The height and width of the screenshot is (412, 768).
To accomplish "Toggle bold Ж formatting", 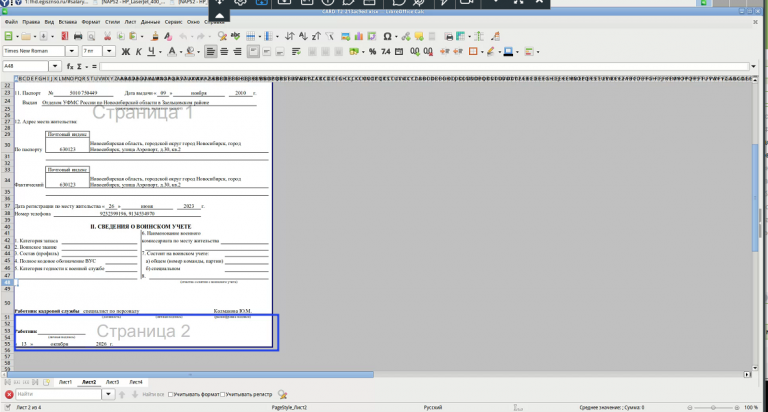I will pos(125,51).
